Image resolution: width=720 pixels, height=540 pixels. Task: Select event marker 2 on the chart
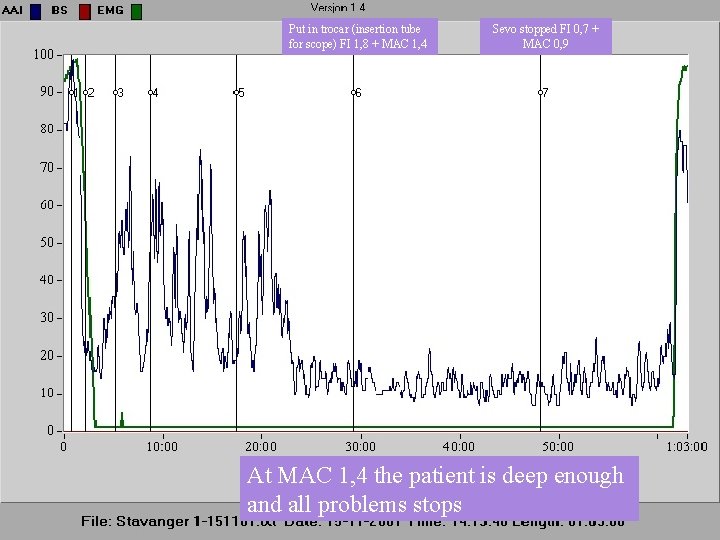click(x=89, y=93)
